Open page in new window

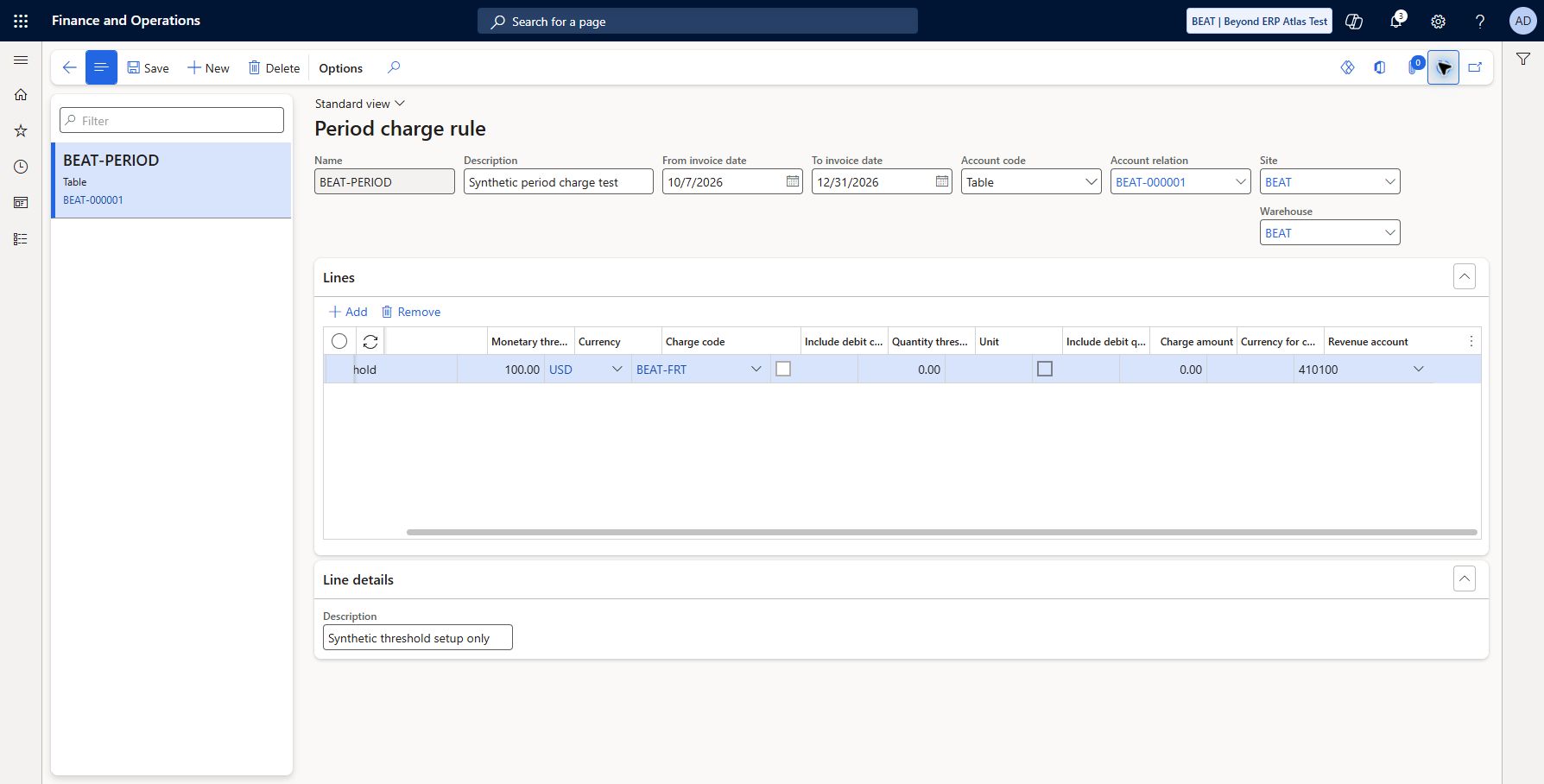point(1475,67)
